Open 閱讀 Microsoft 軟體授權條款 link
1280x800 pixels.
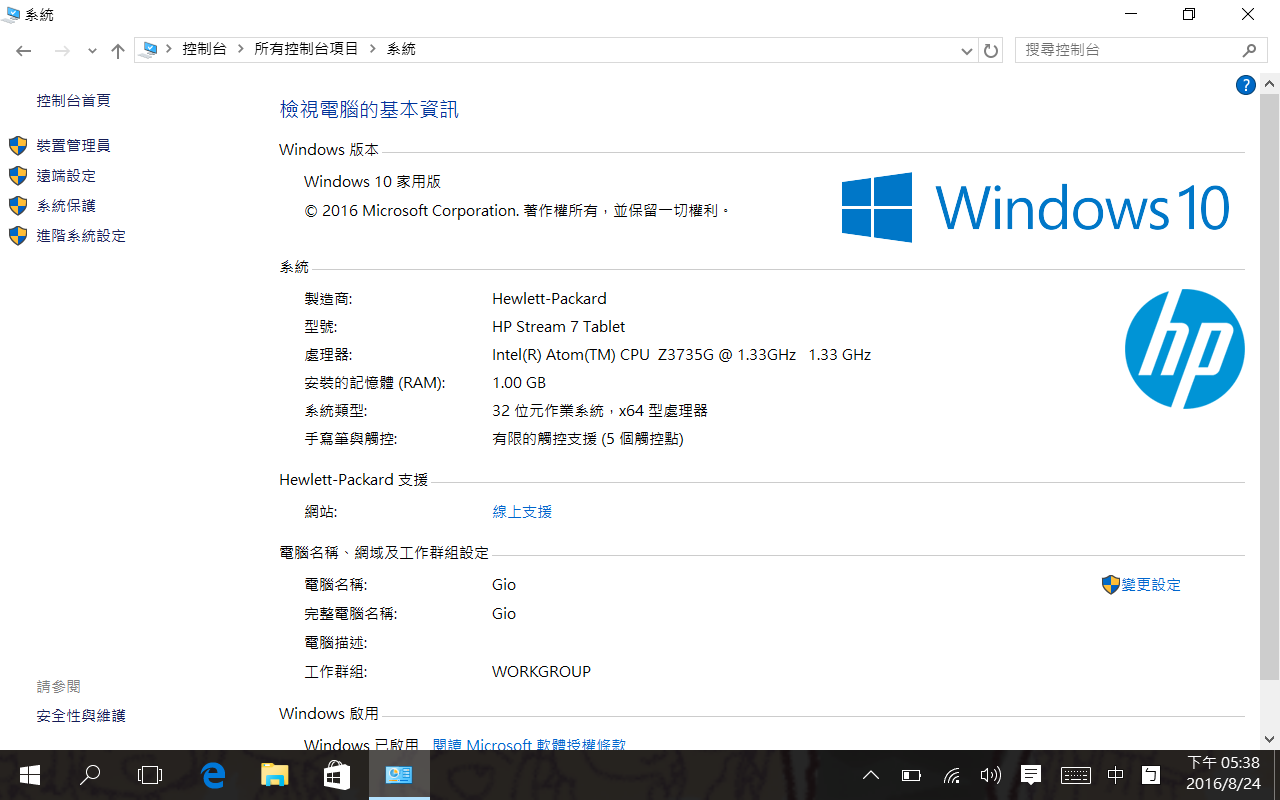click(529, 745)
